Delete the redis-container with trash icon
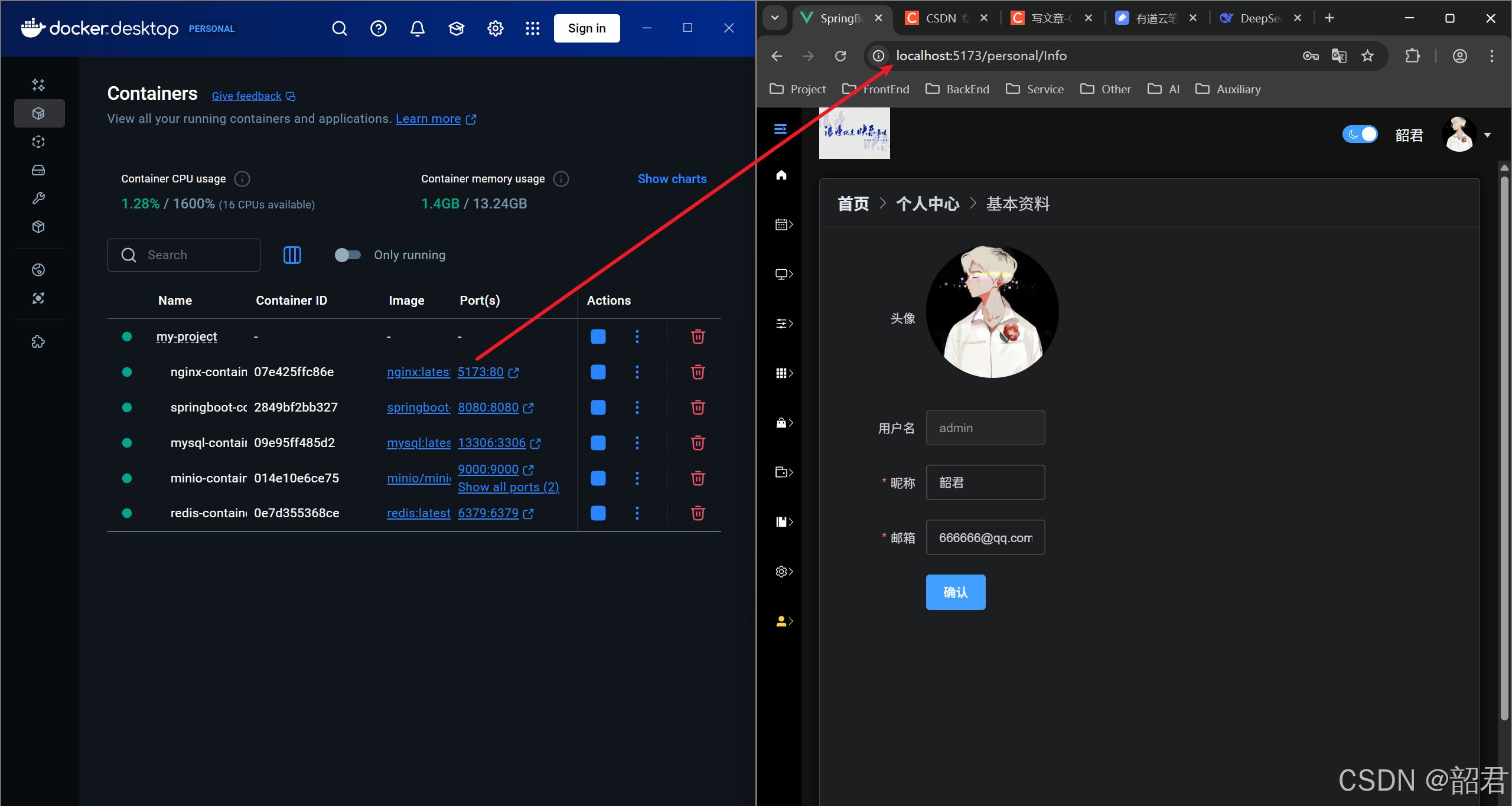 click(698, 513)
